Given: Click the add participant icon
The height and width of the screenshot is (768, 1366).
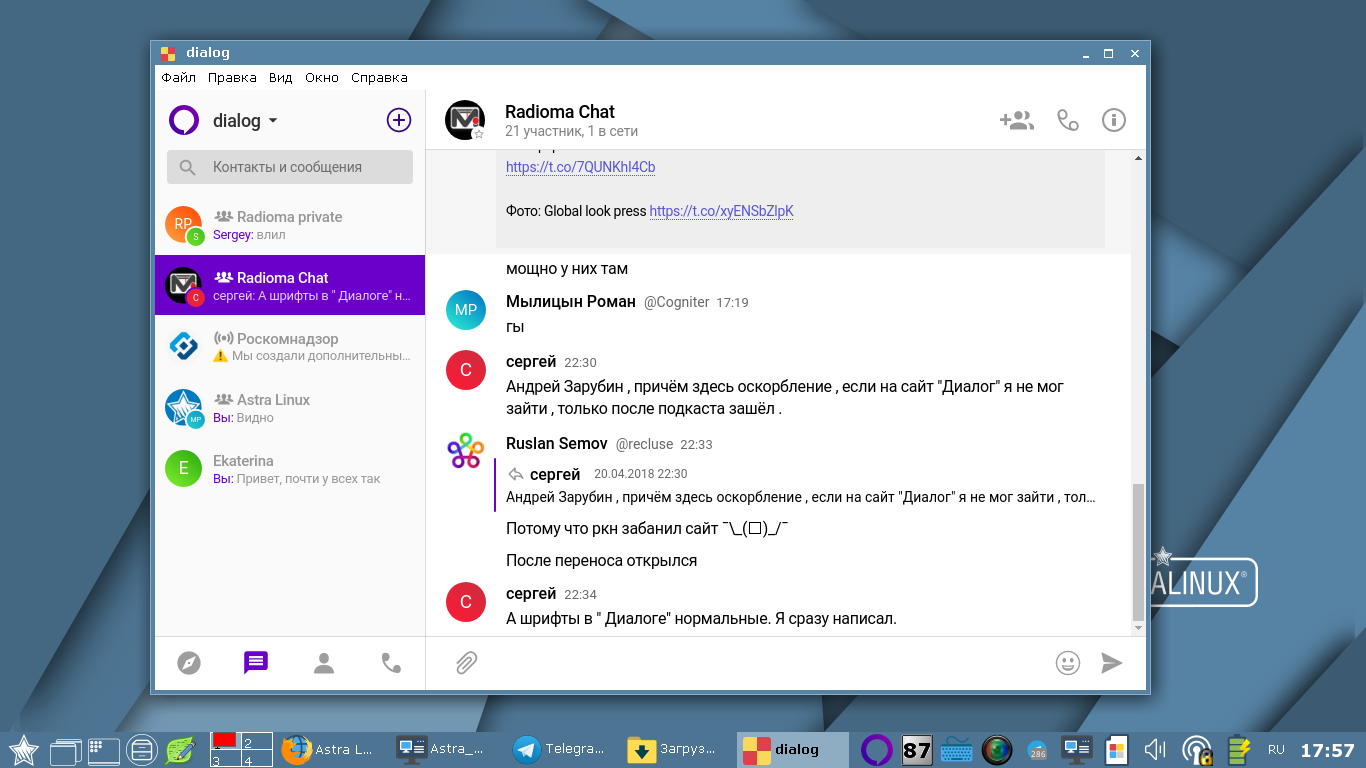Looking at the screenshot, I should click(1017, 121).
